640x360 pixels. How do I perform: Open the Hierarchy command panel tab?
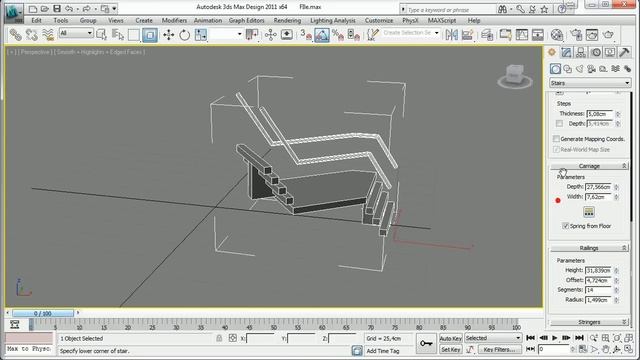pyautogui.click(x=581, y=52)
